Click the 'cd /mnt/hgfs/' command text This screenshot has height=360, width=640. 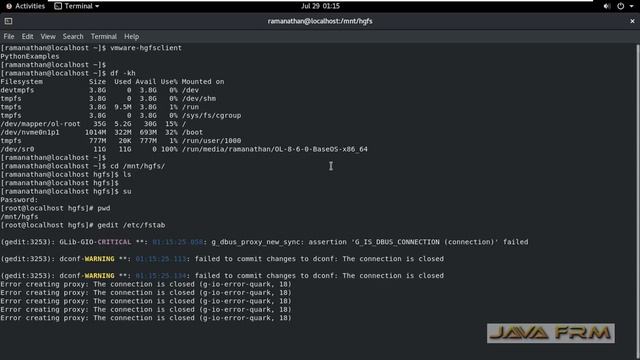click(x=138, y=166)
